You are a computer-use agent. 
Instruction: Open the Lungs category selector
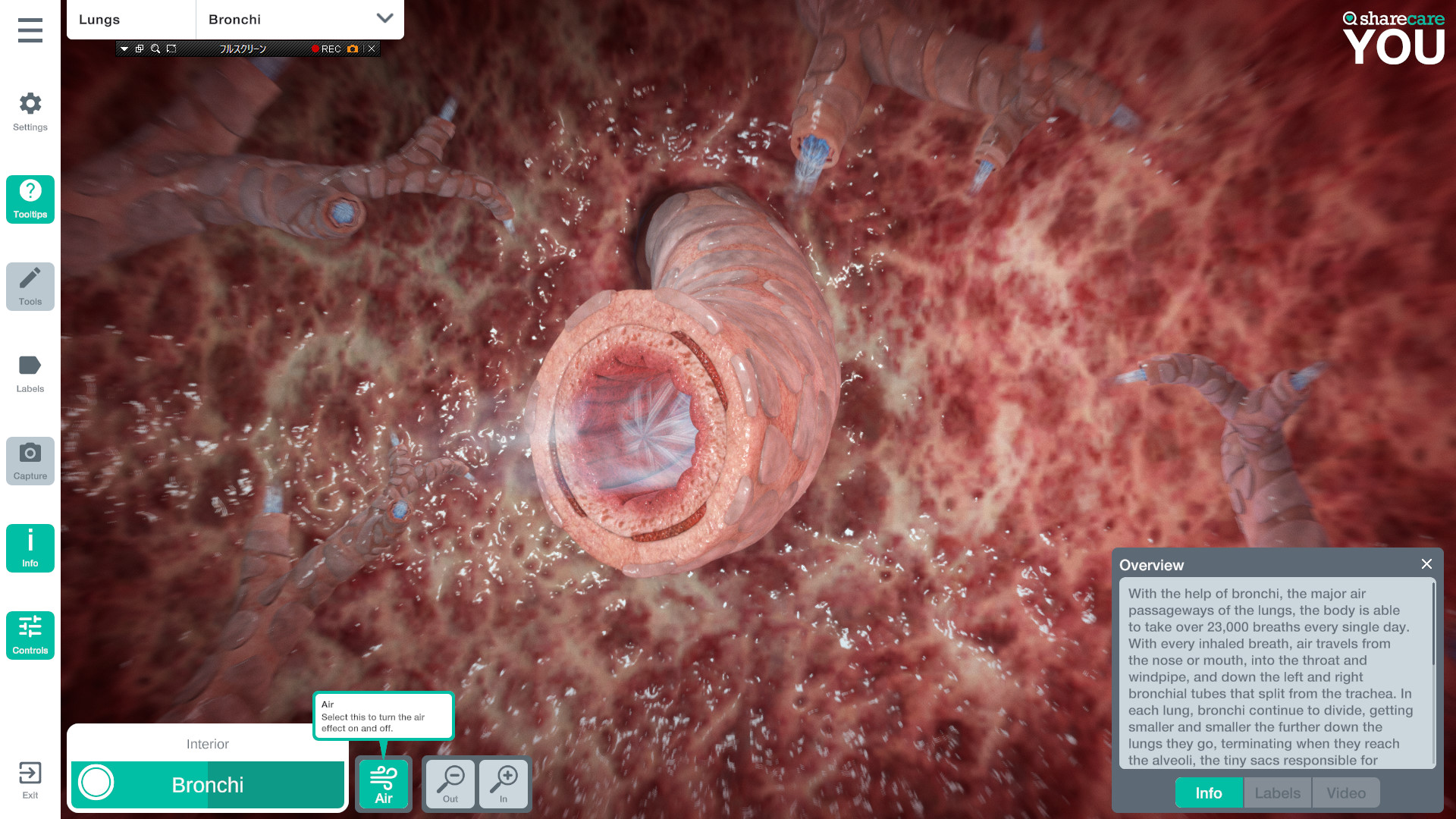click(x=131, y=19)
